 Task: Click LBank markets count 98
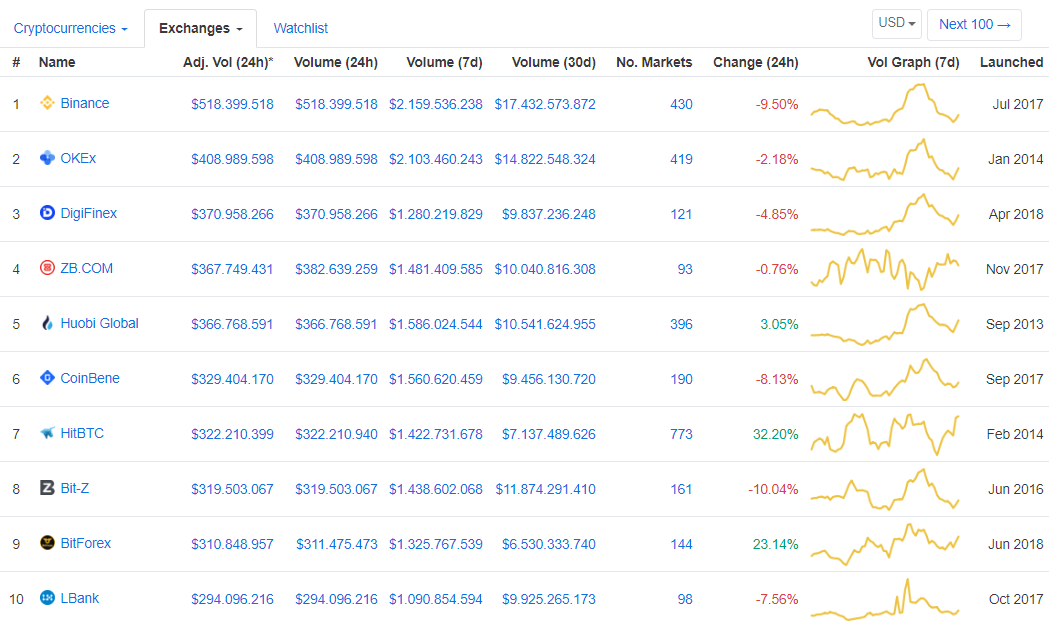coord(685,599)
